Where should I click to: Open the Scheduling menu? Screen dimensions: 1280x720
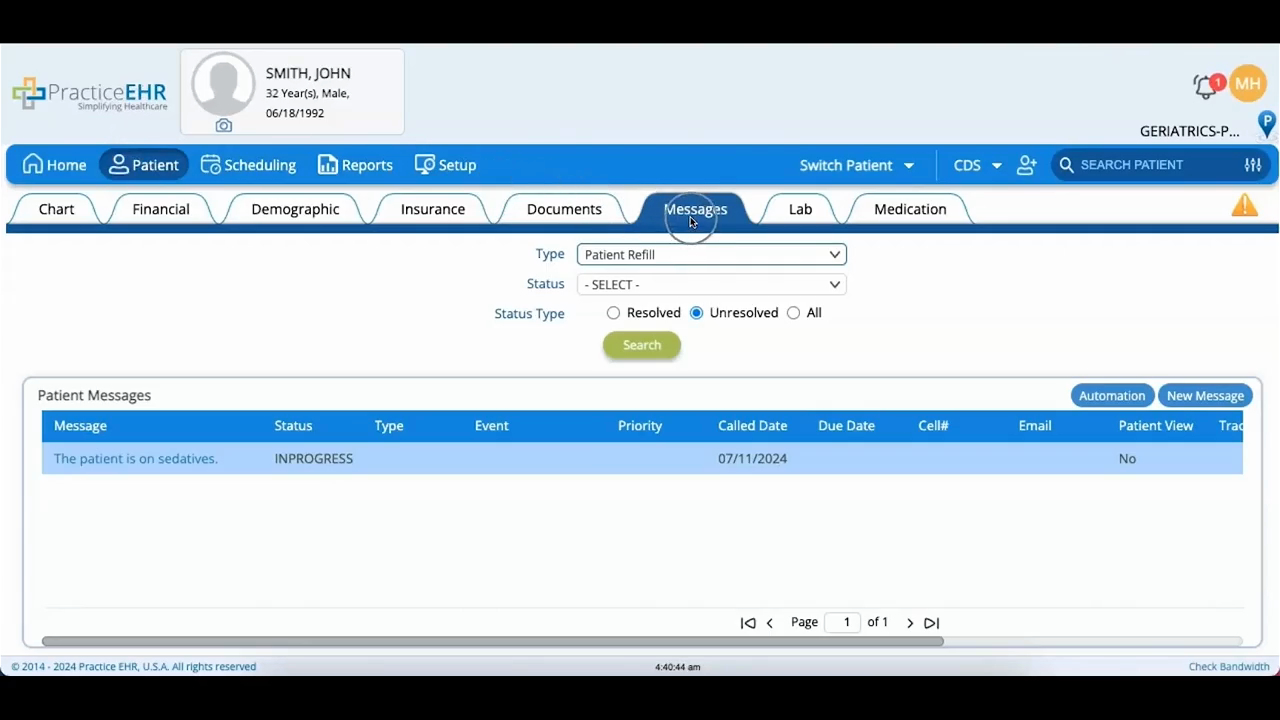click(x=248, y=165)
